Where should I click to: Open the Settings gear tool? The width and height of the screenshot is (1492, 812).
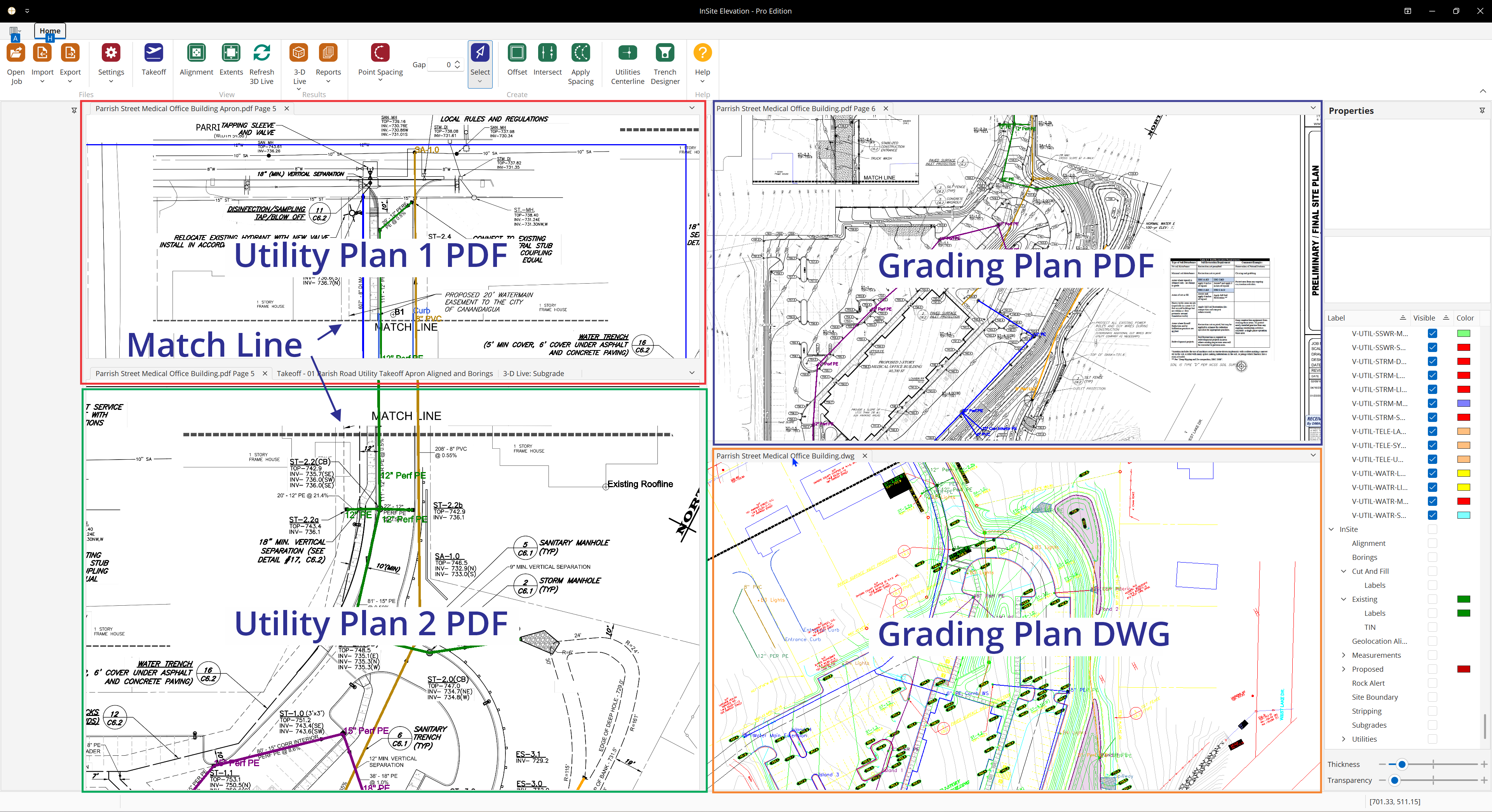click(111, 53)
